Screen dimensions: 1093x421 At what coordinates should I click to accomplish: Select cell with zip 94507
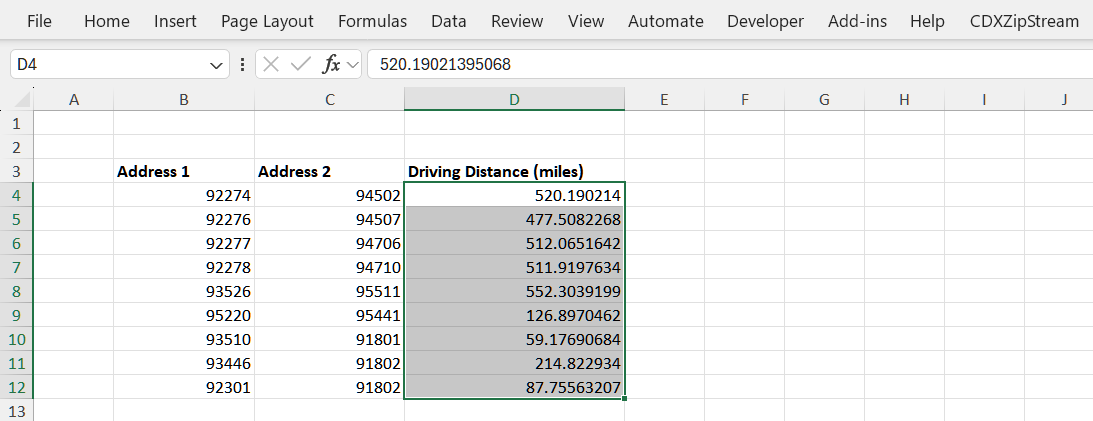330,220
